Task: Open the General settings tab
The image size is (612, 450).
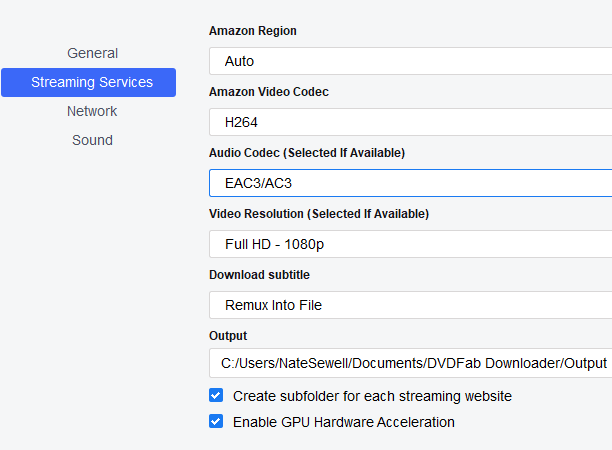Action: 92,53
